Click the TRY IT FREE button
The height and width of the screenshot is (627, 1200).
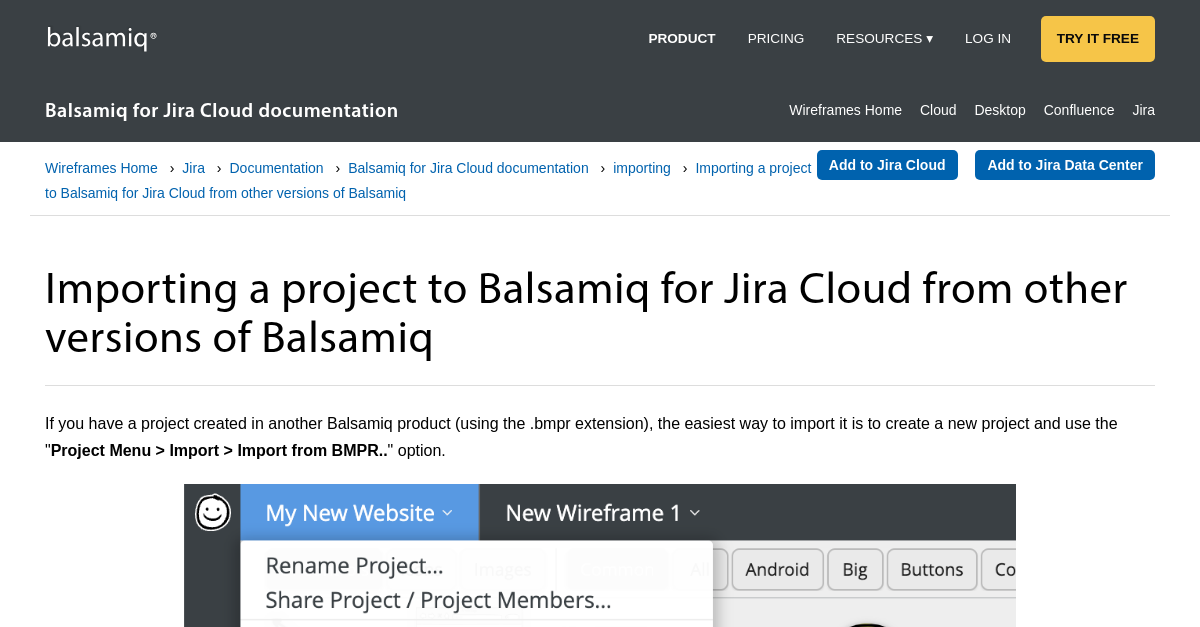[x=1097, y=38]
